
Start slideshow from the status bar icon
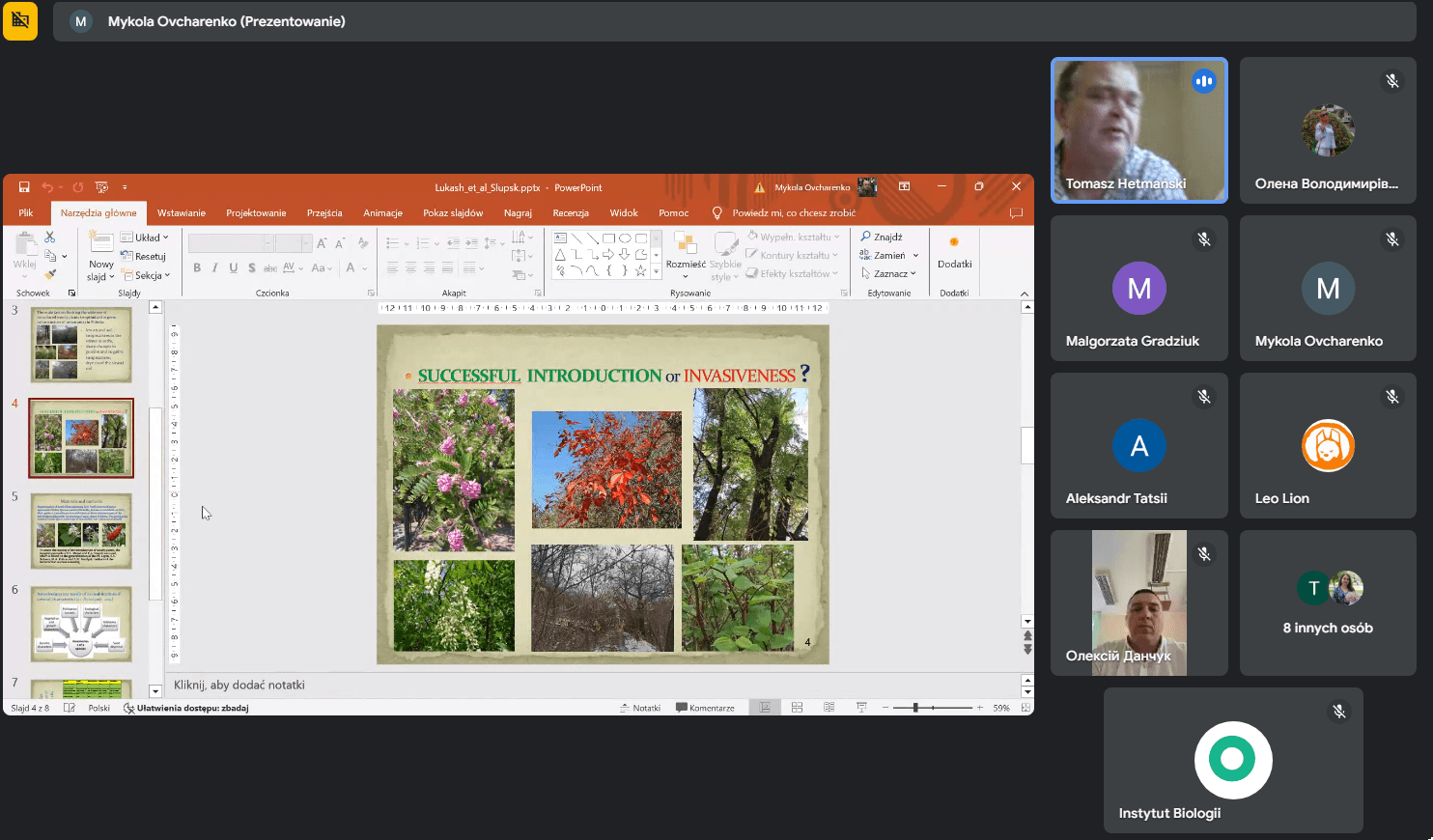coord(861,708)
